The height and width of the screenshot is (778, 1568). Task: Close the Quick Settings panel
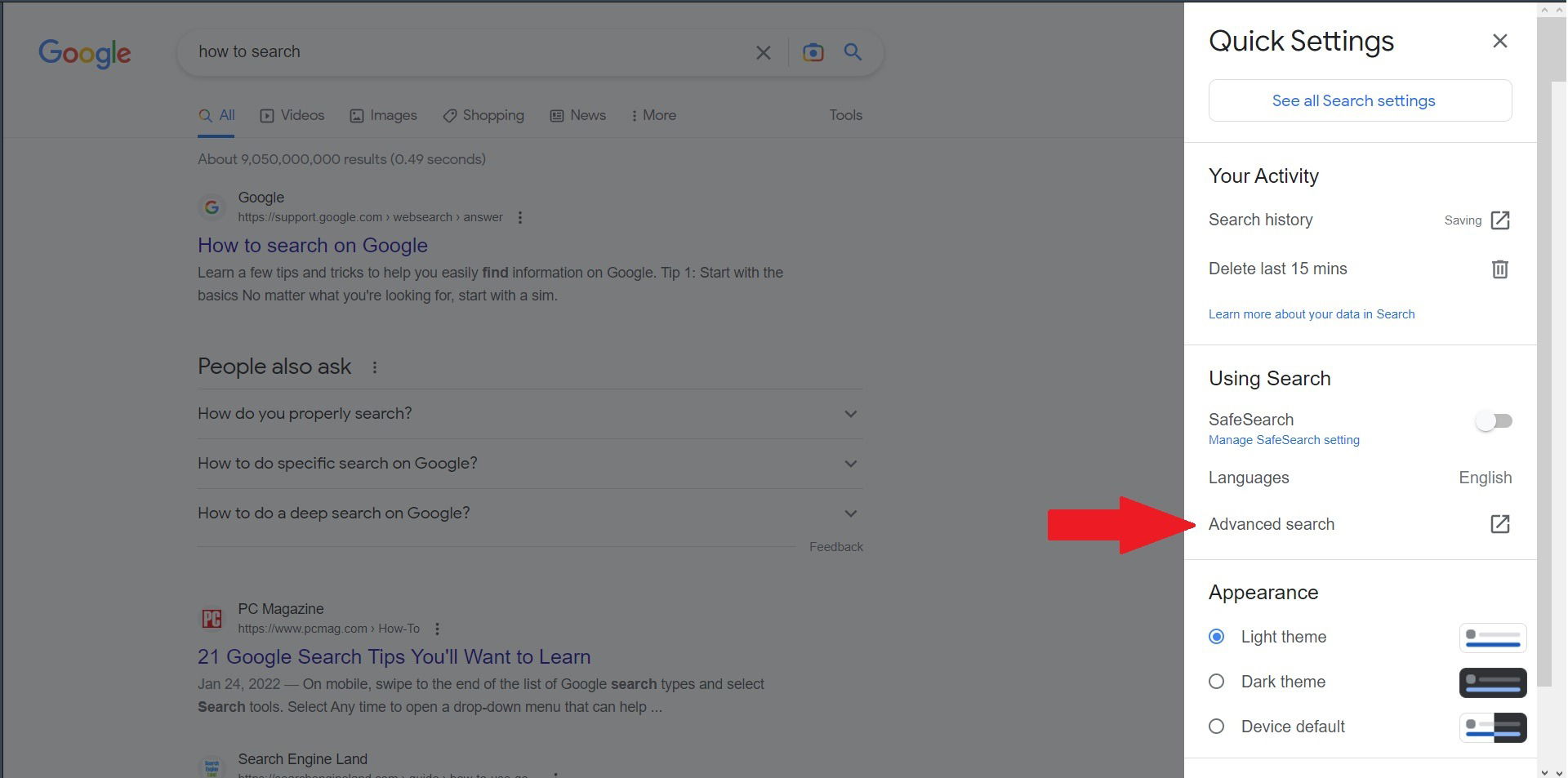tap(1500, 40)
